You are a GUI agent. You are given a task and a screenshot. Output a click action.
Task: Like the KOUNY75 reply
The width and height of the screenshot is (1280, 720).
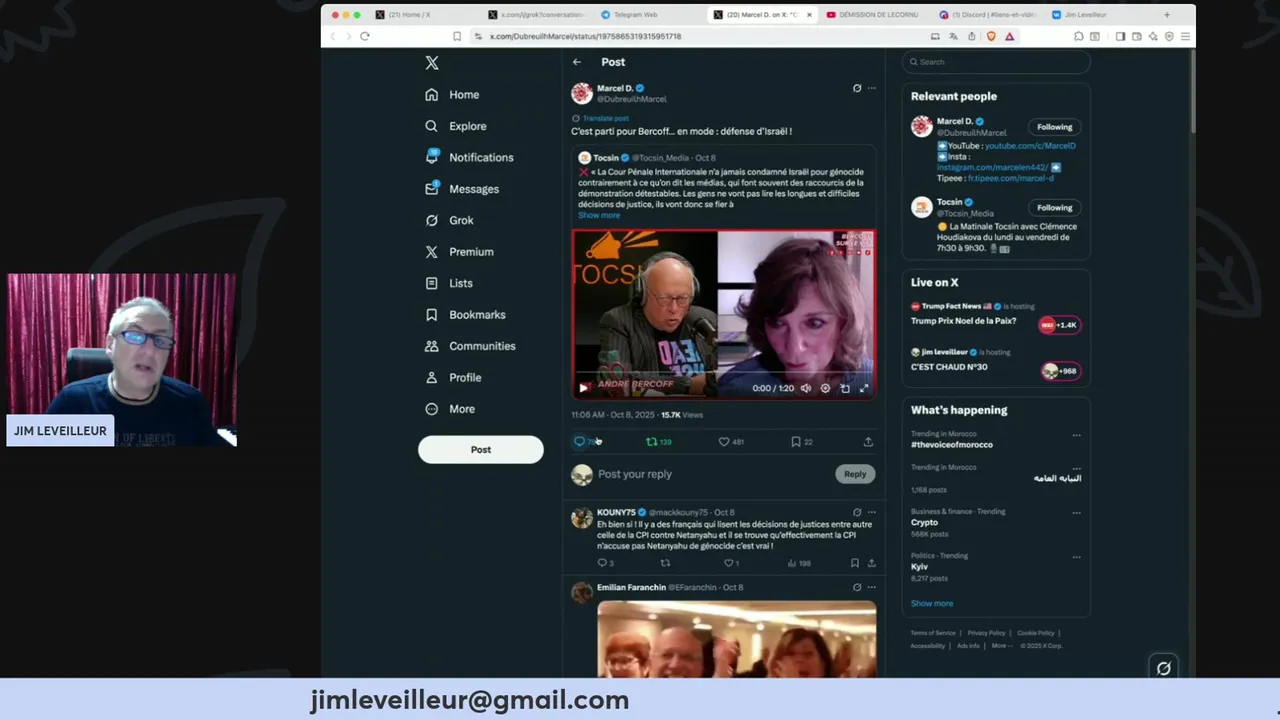[729, 563]
